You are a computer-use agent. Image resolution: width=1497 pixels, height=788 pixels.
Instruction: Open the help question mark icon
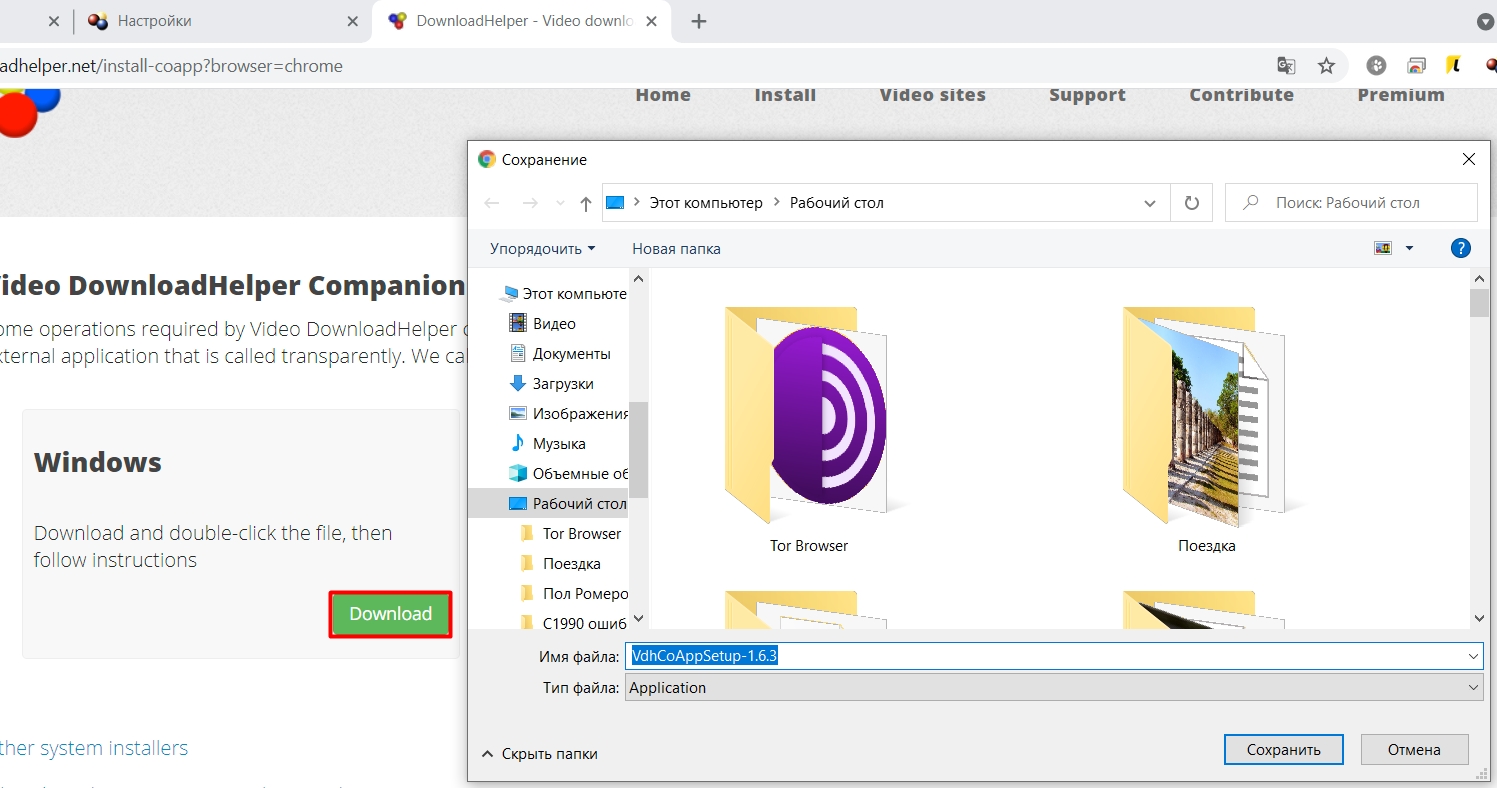[x=1460, y=248]
